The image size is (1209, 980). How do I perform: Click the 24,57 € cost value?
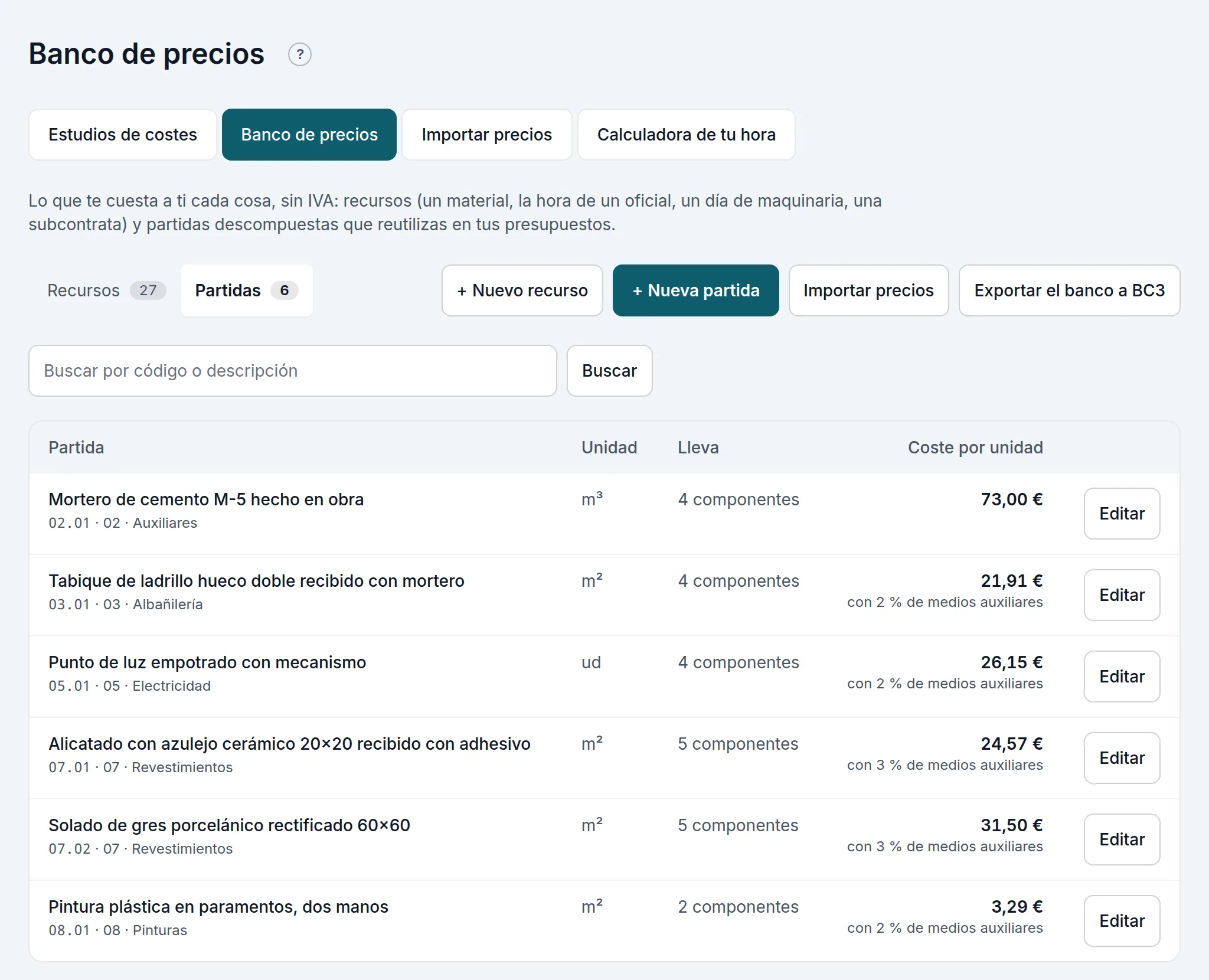point(1012,744)
